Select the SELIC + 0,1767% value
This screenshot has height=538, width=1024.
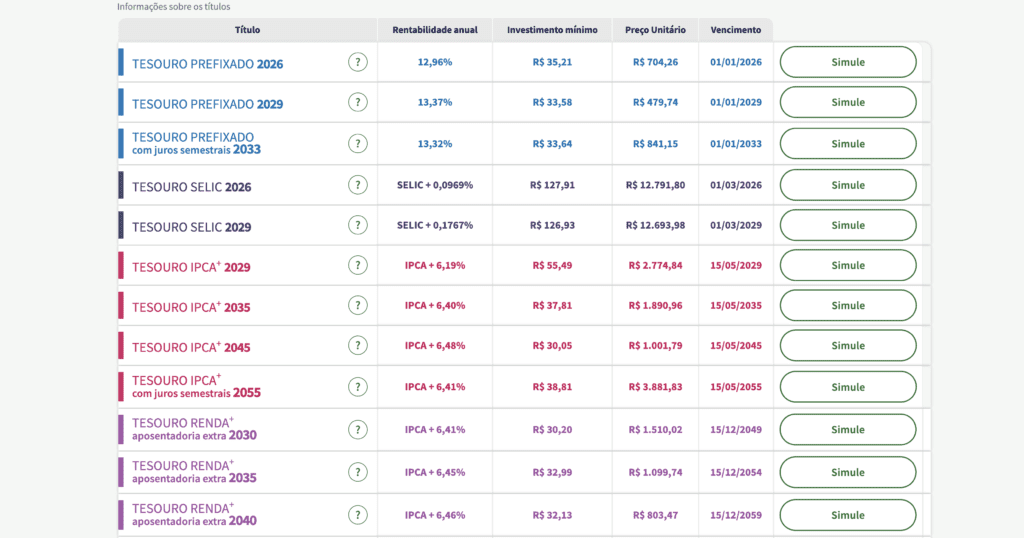(x=435, y=225)
